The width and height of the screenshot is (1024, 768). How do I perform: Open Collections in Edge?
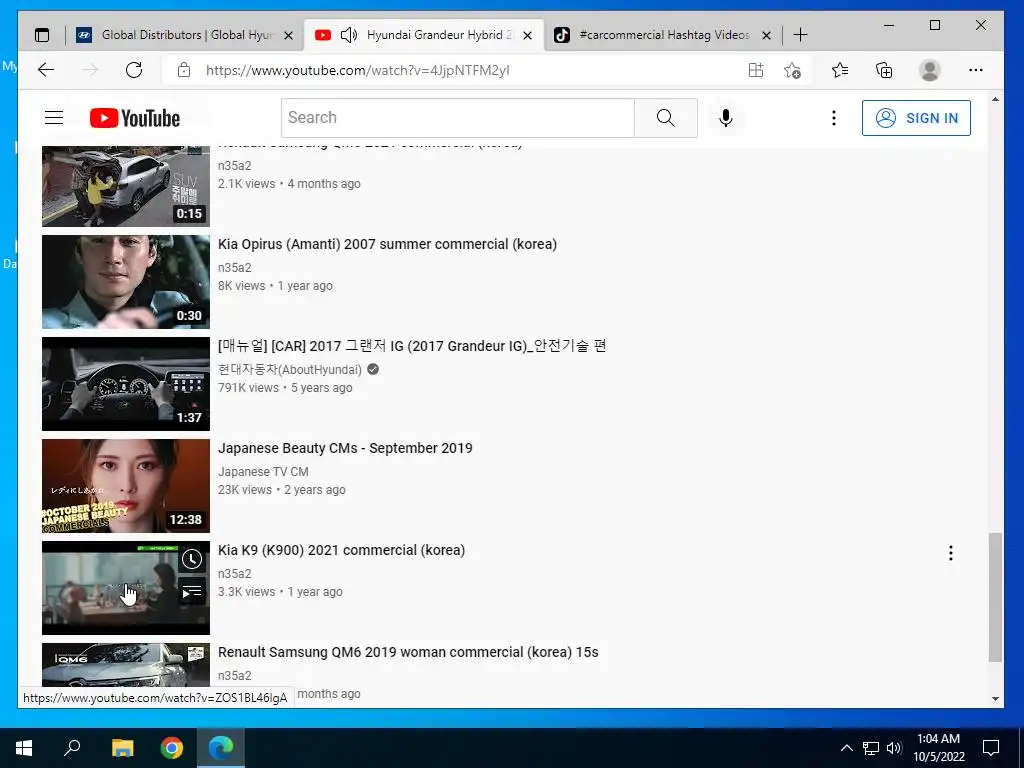[884, 70]
